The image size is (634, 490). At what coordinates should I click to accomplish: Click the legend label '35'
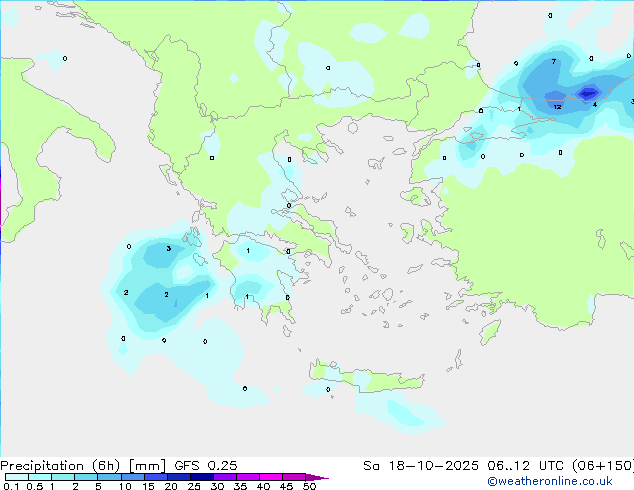(x=240, y=486)
